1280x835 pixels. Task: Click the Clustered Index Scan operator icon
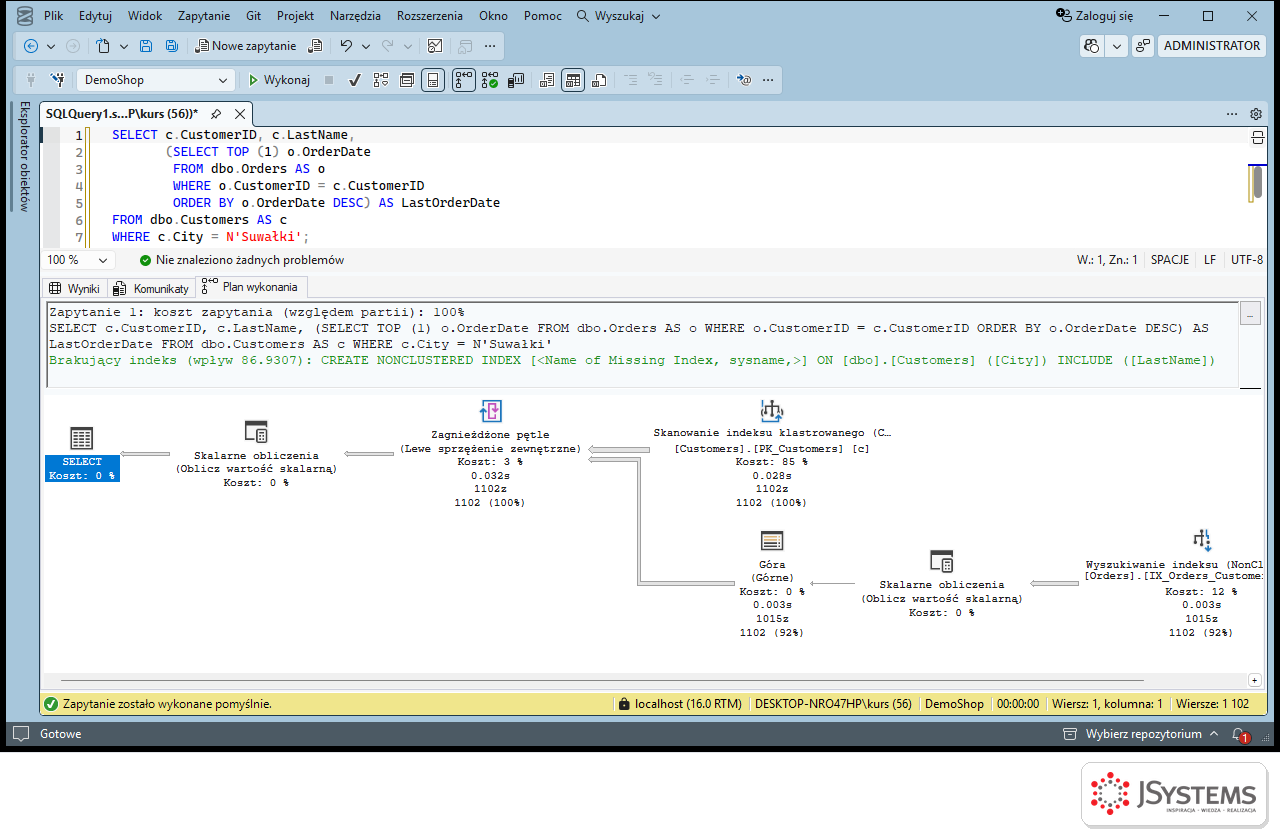pyautogui.click(x=772, y=410)
